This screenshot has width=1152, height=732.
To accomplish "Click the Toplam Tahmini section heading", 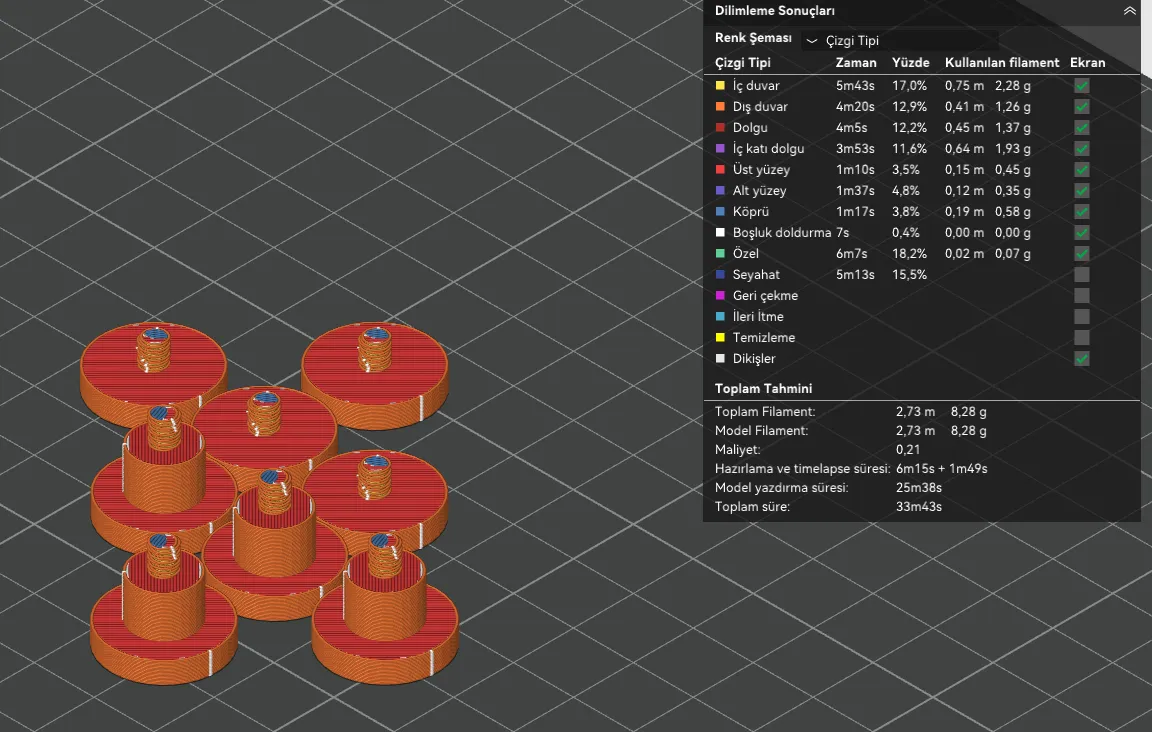I will [x=763, y=388].
